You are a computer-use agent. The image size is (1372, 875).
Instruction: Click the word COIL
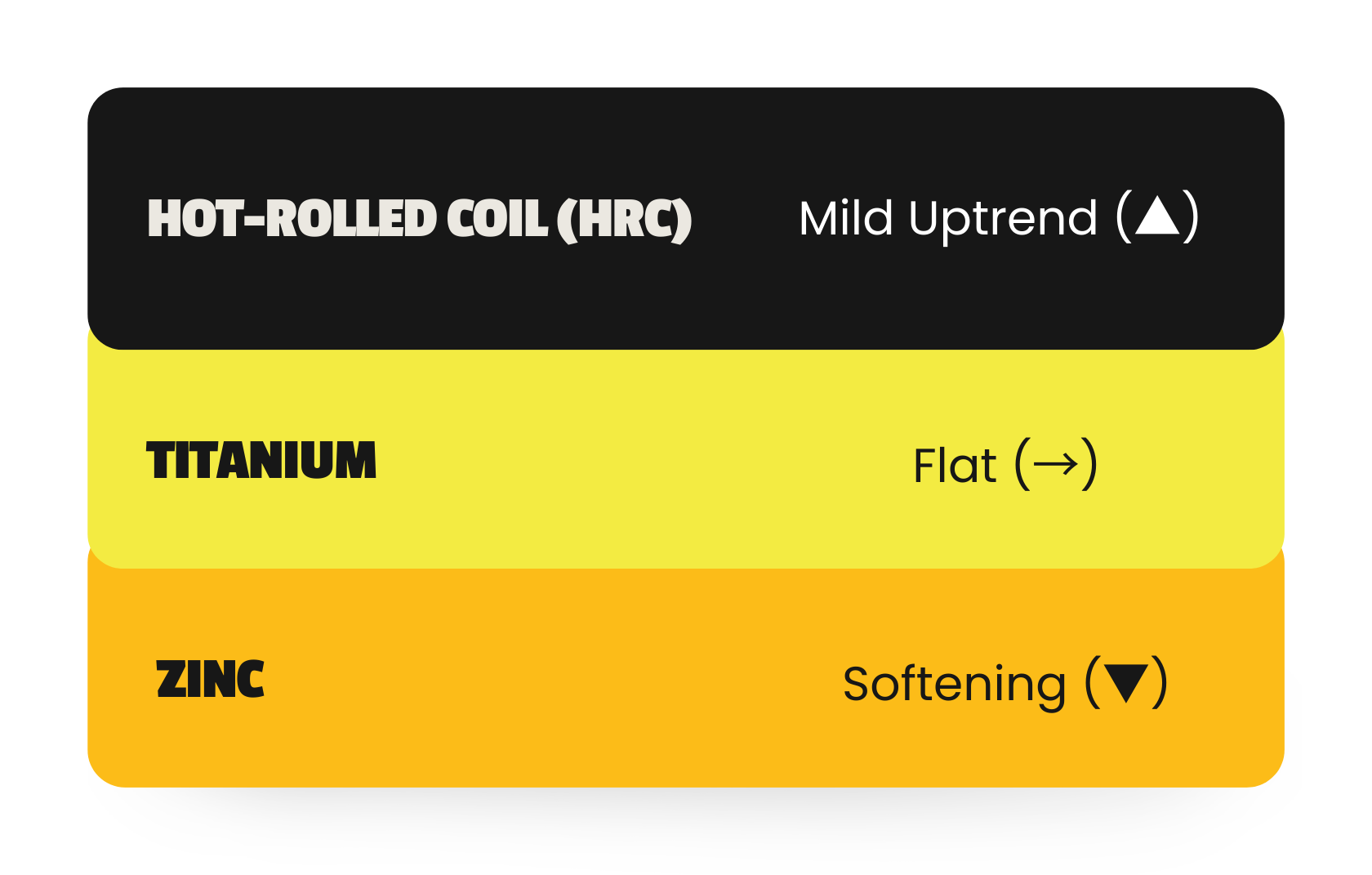[497, 219]
